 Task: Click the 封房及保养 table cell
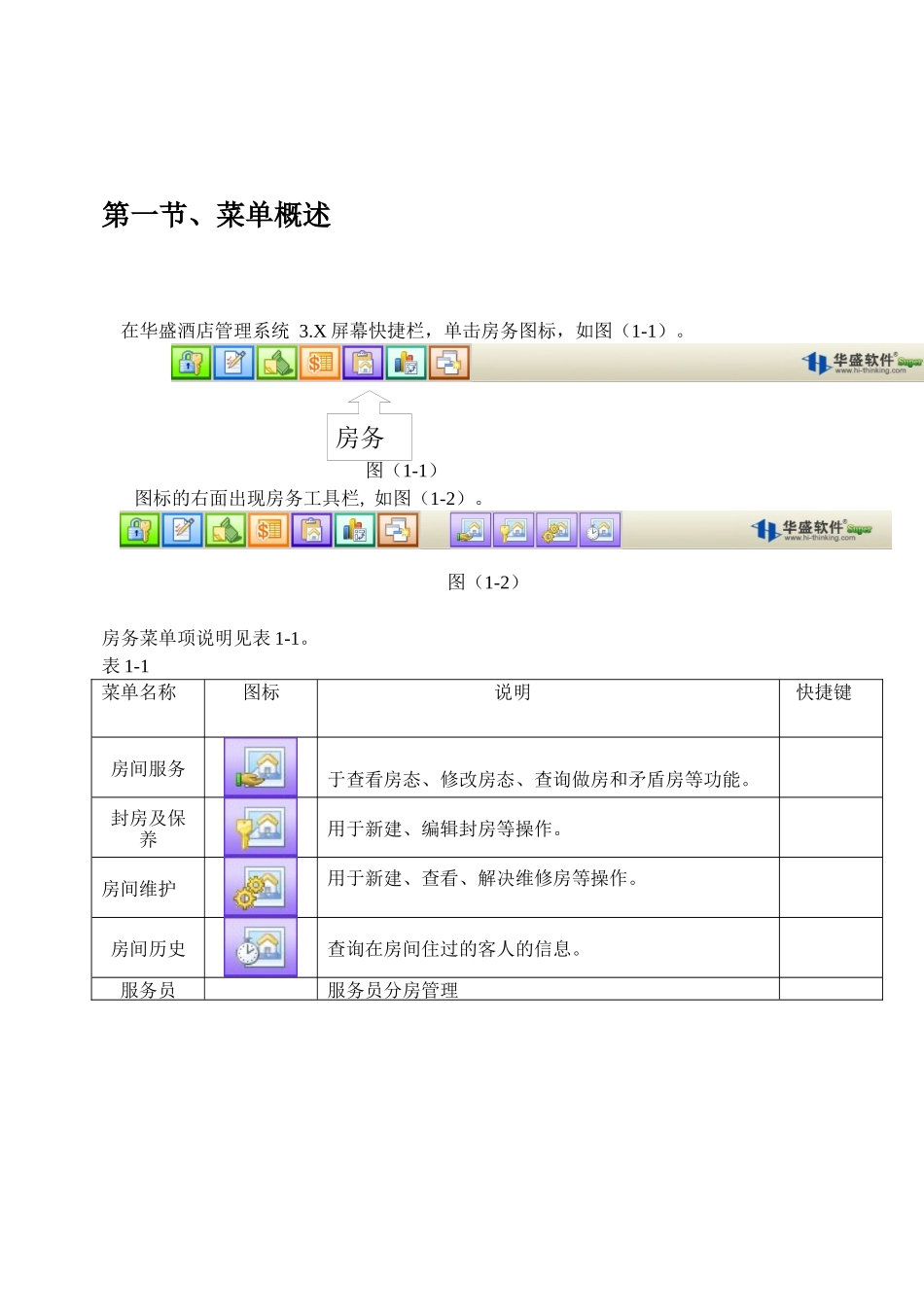click(x=148, y=829)
